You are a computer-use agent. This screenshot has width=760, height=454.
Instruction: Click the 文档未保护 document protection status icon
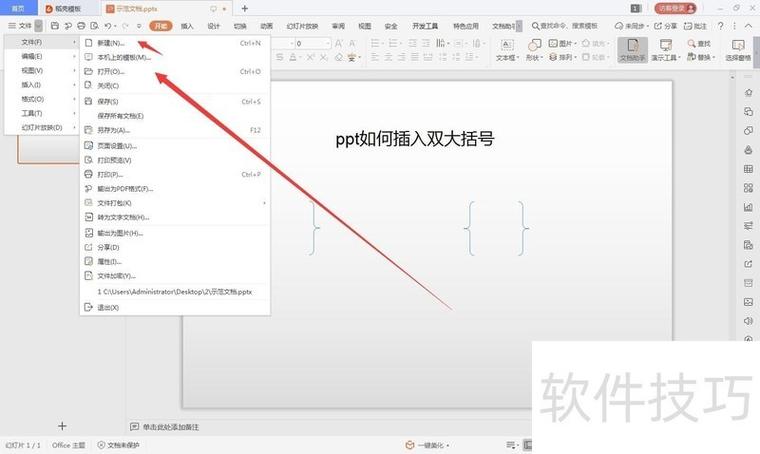(101, 445)
